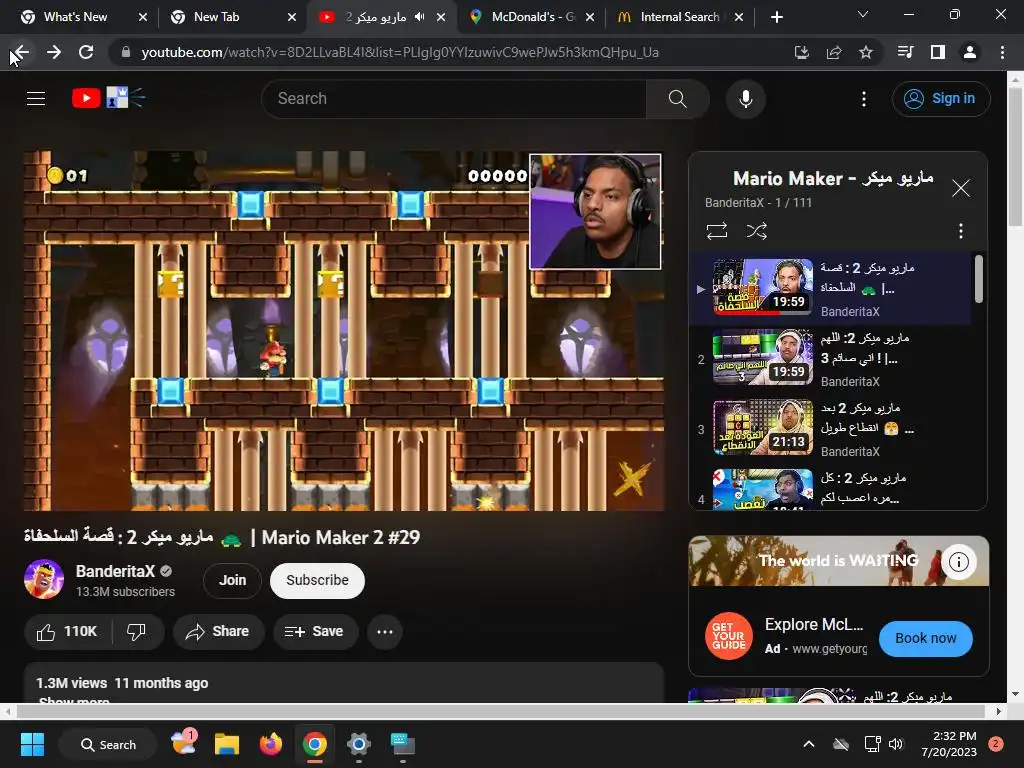Show hidden tray icons chevron

(808, 744)
